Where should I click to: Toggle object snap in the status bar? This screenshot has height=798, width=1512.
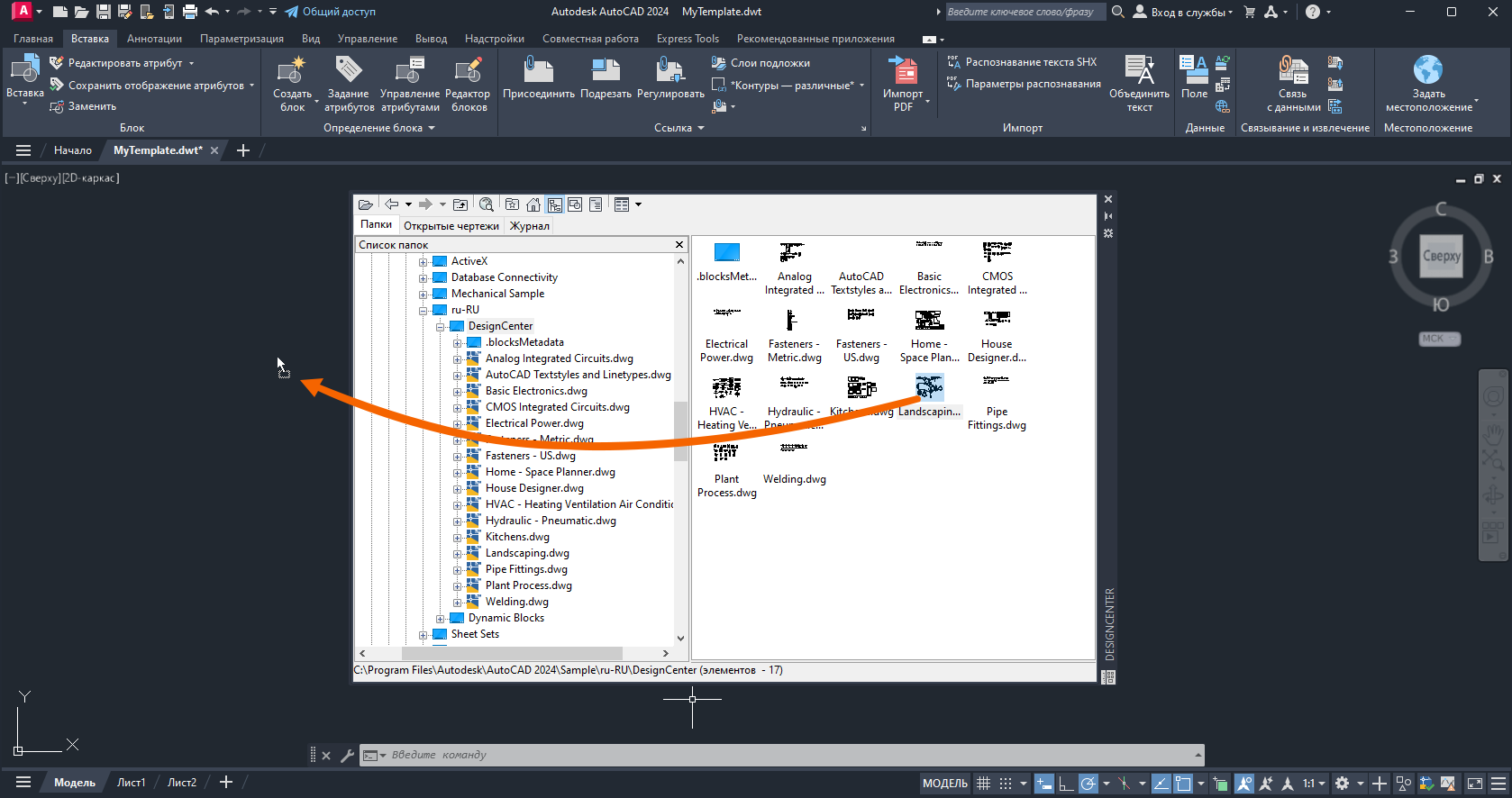1183,784
